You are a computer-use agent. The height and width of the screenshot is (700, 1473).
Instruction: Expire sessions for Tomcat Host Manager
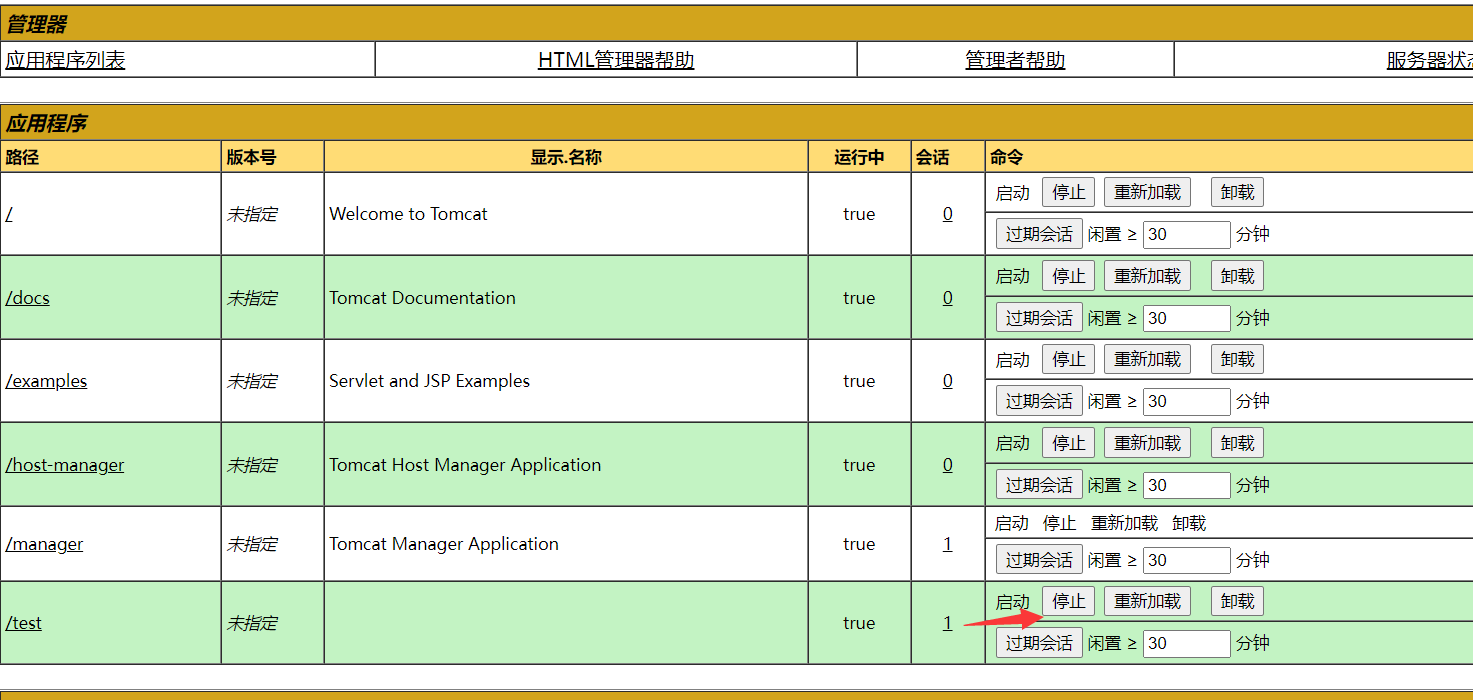click(1039, 485)
